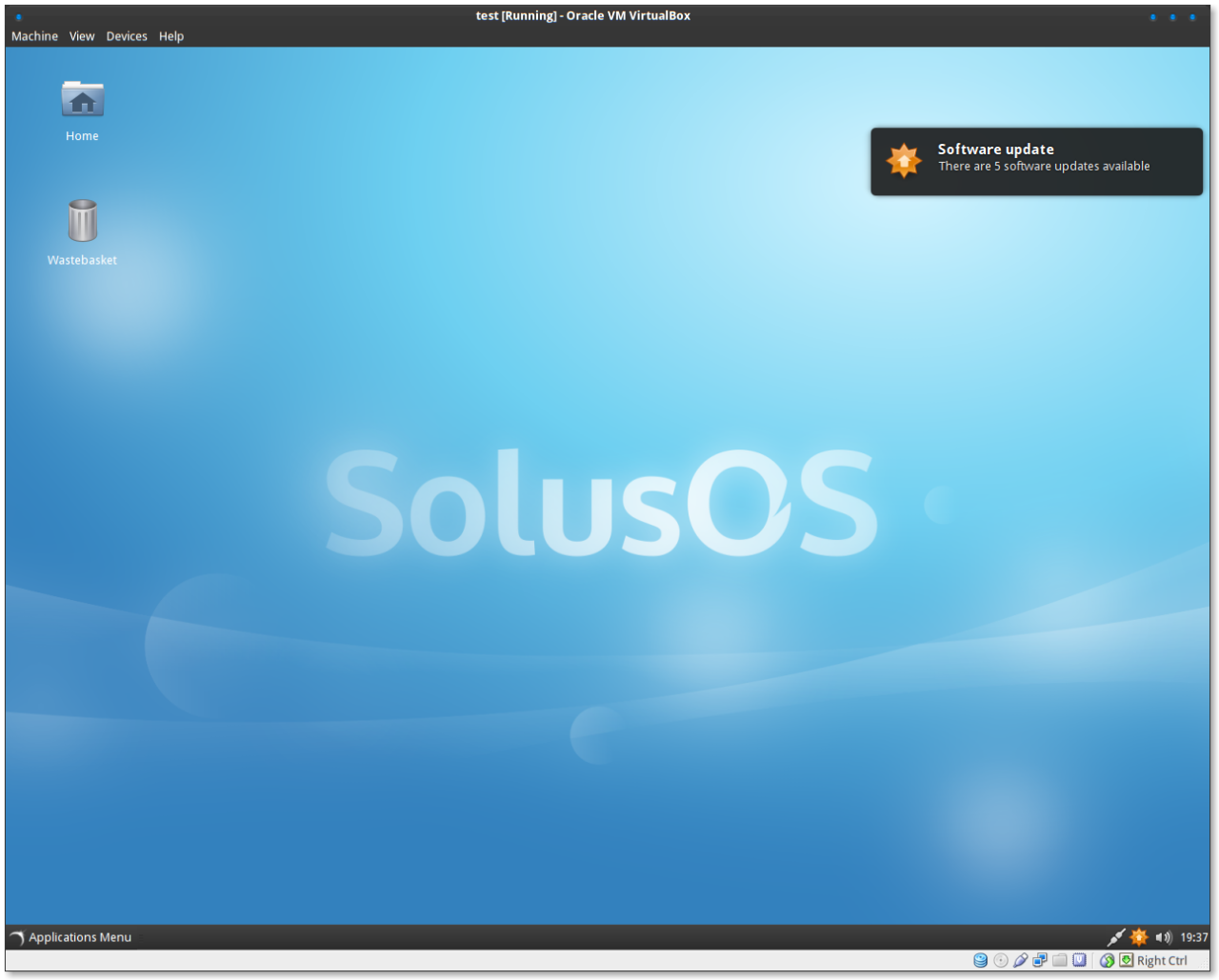This screenshot has width=1219, height=980.
Task: Click the 19:37 panel clock
Action: 1194,937
